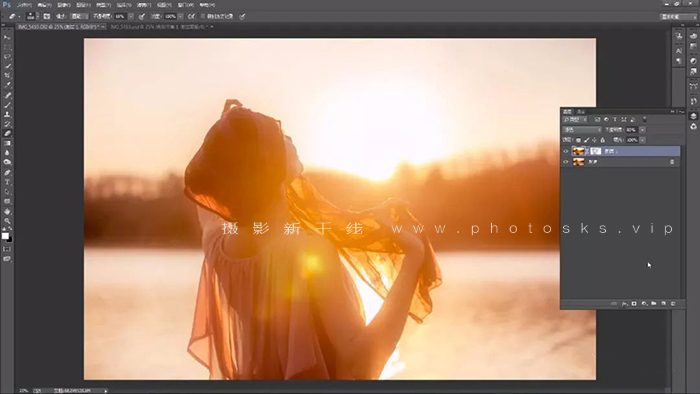The width and height of the screenshot is (700, 394).
Task: Toggle Lock position icon
Action: 594,140
